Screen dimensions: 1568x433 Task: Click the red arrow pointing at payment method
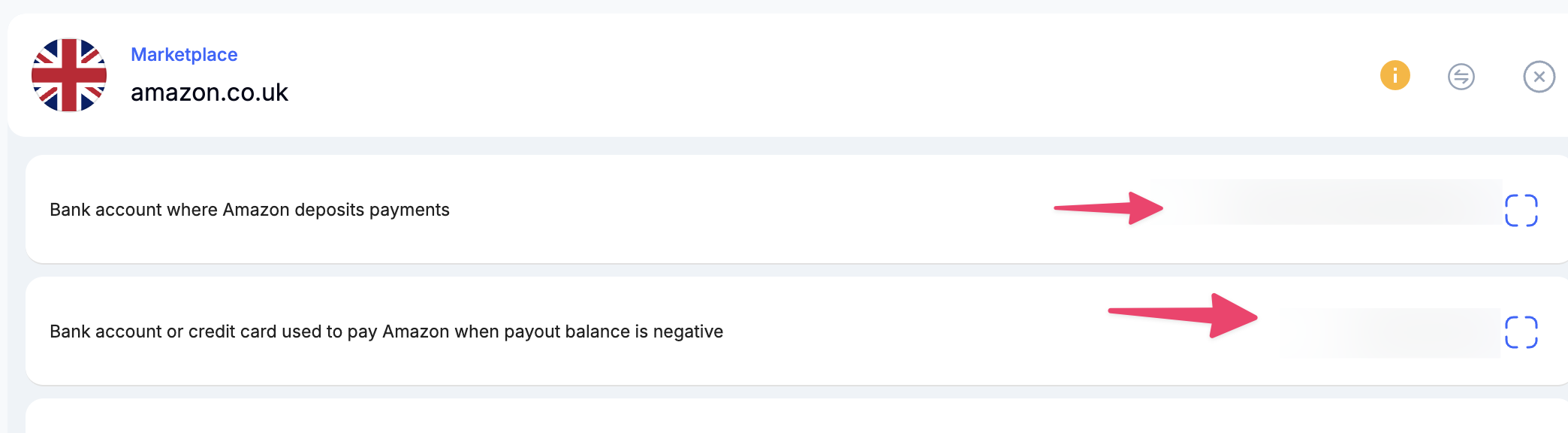[1183, 316]
